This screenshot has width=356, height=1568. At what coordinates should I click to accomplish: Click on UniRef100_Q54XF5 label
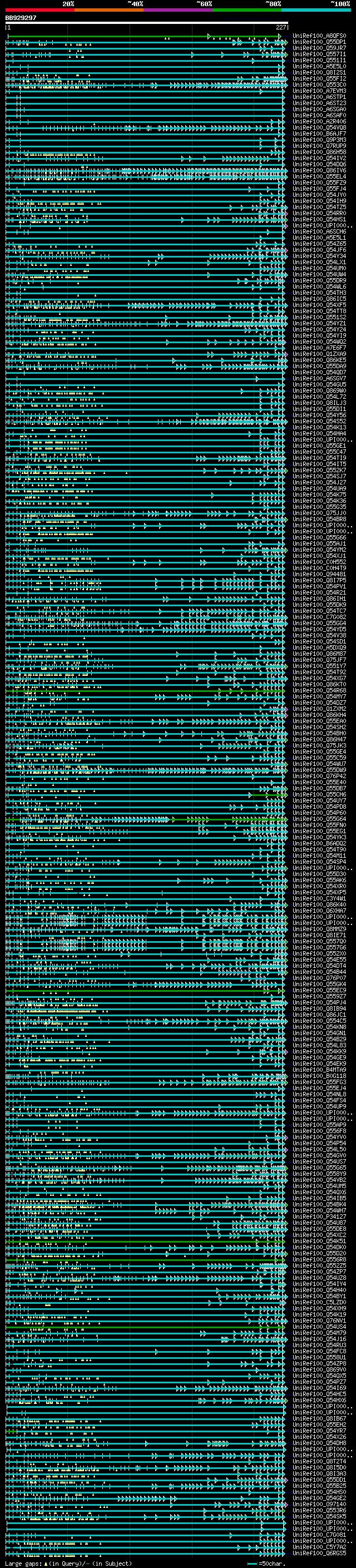pyautogui.click(x=319, y=305)
